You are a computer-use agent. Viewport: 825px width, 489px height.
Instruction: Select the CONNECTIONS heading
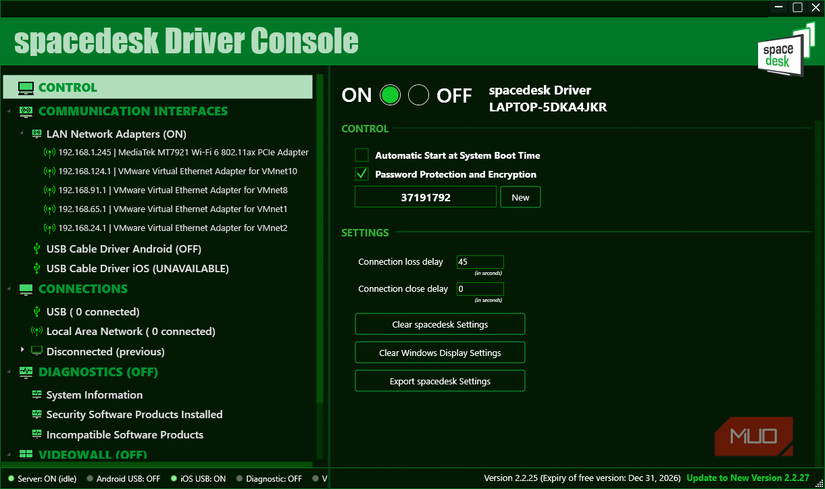(83, 289)
